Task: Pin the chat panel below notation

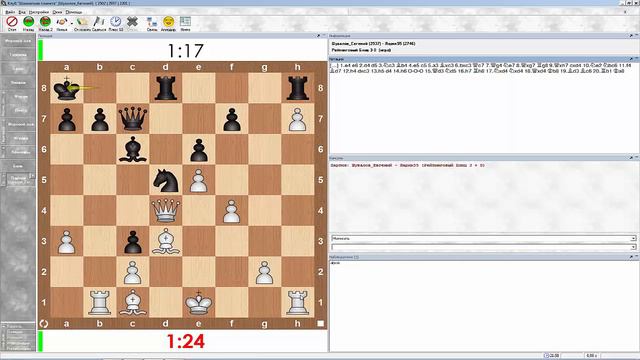Action: point(631,158)
